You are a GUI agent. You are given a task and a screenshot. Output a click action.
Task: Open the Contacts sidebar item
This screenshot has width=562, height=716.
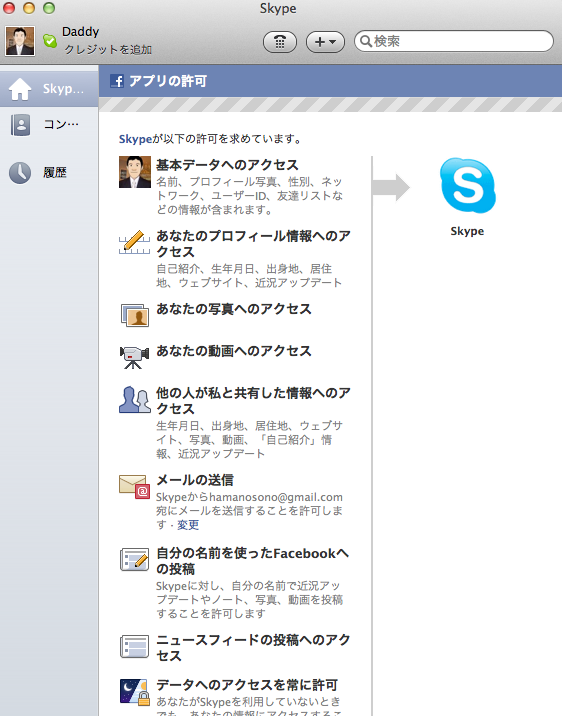pos(49,125)
